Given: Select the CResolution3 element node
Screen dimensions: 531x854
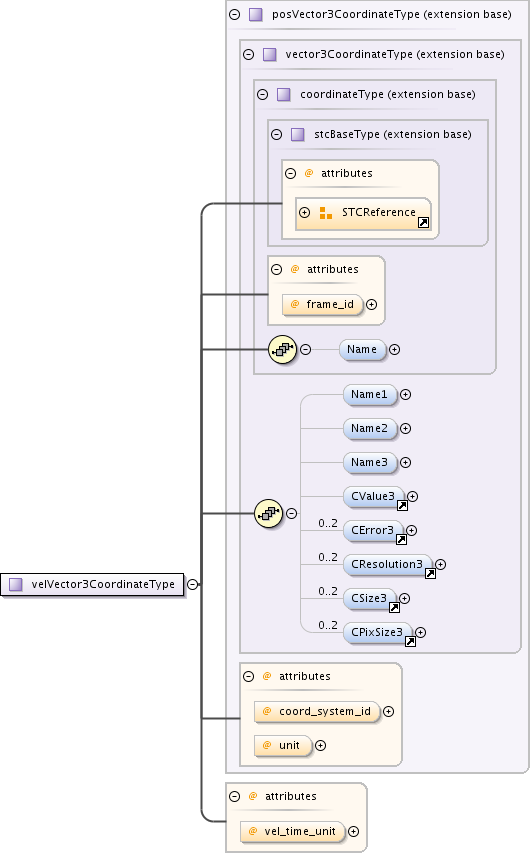Looking at the screenshot, I should pyautogui.click(x=388, y=564).
